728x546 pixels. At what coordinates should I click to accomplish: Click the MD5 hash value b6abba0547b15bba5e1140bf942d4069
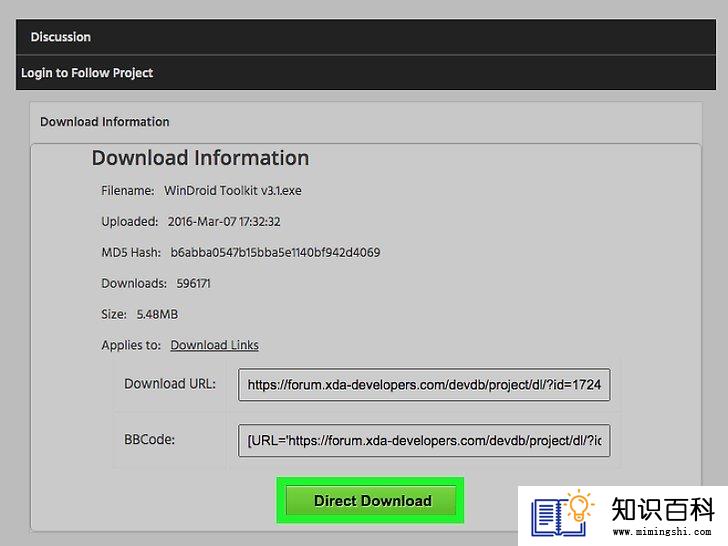(275, 252)
